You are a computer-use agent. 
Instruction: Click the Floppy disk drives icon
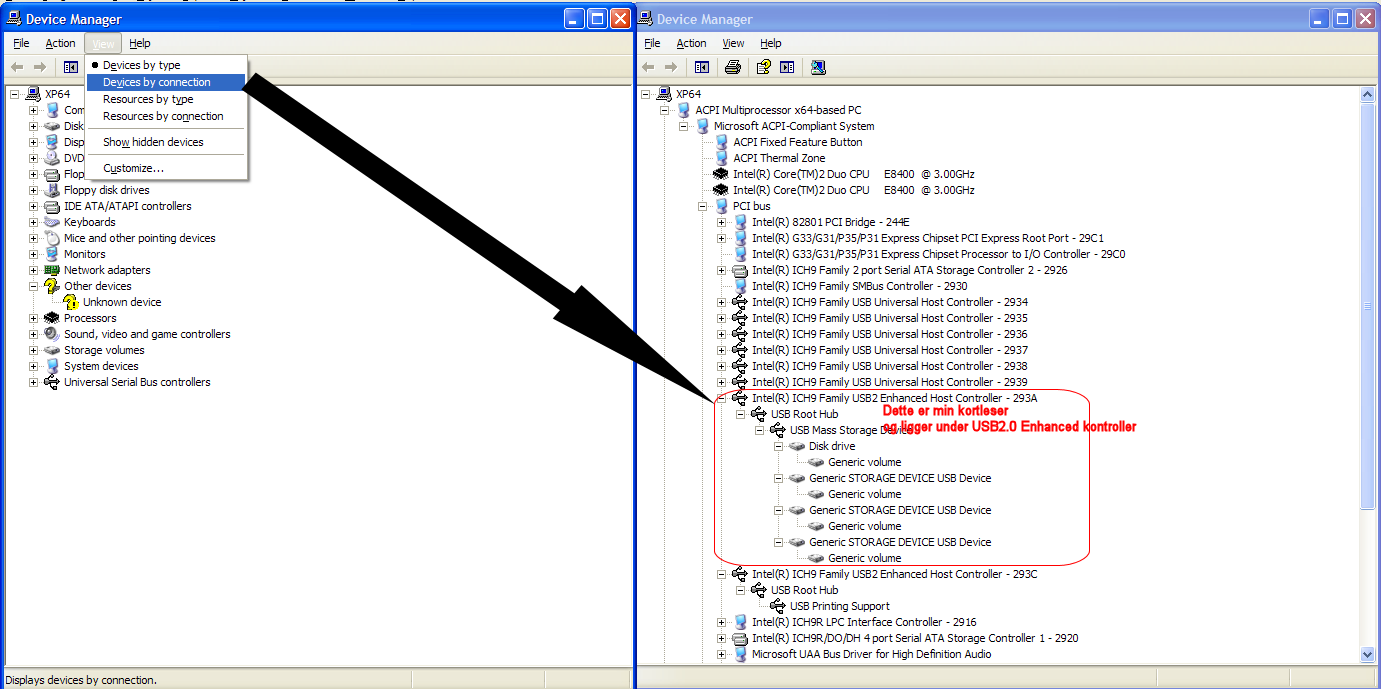52,190
